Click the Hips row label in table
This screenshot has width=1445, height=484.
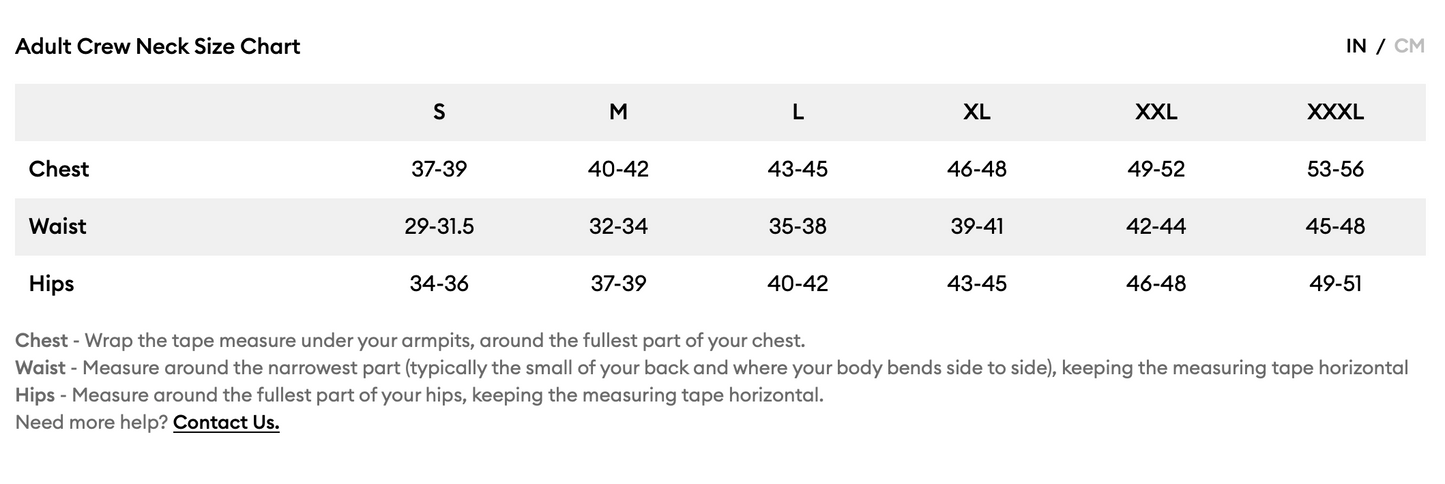click(x=52, y=284)
